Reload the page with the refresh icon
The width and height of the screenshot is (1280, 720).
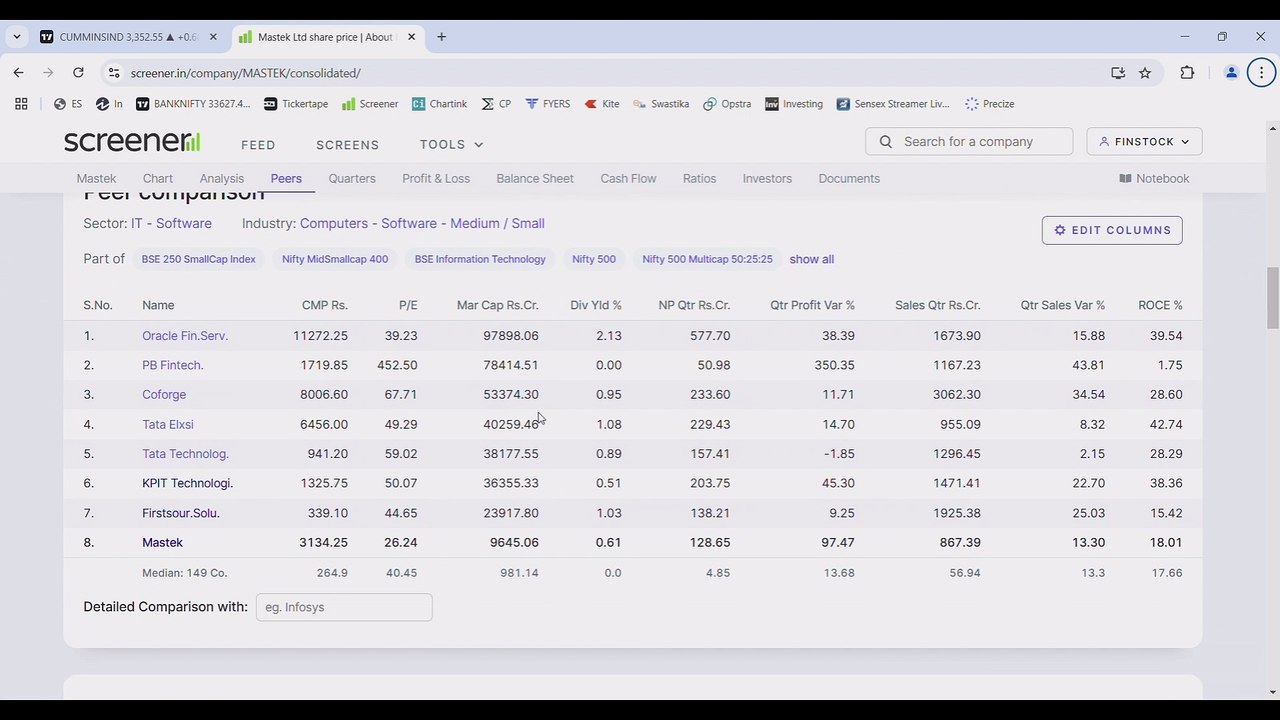[78, 73]
